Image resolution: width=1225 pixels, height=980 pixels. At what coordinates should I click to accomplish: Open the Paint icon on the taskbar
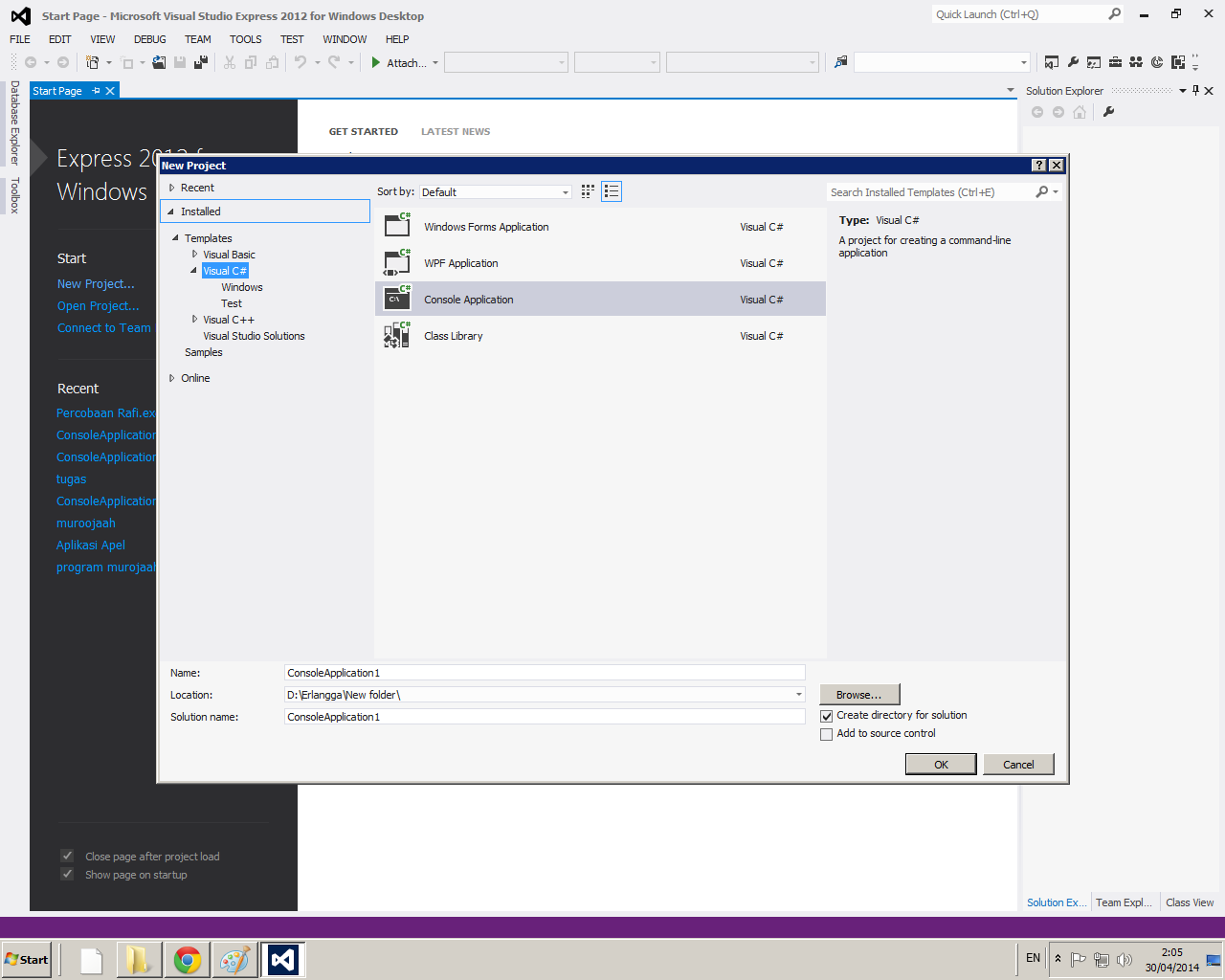click(x=235, y=960)
